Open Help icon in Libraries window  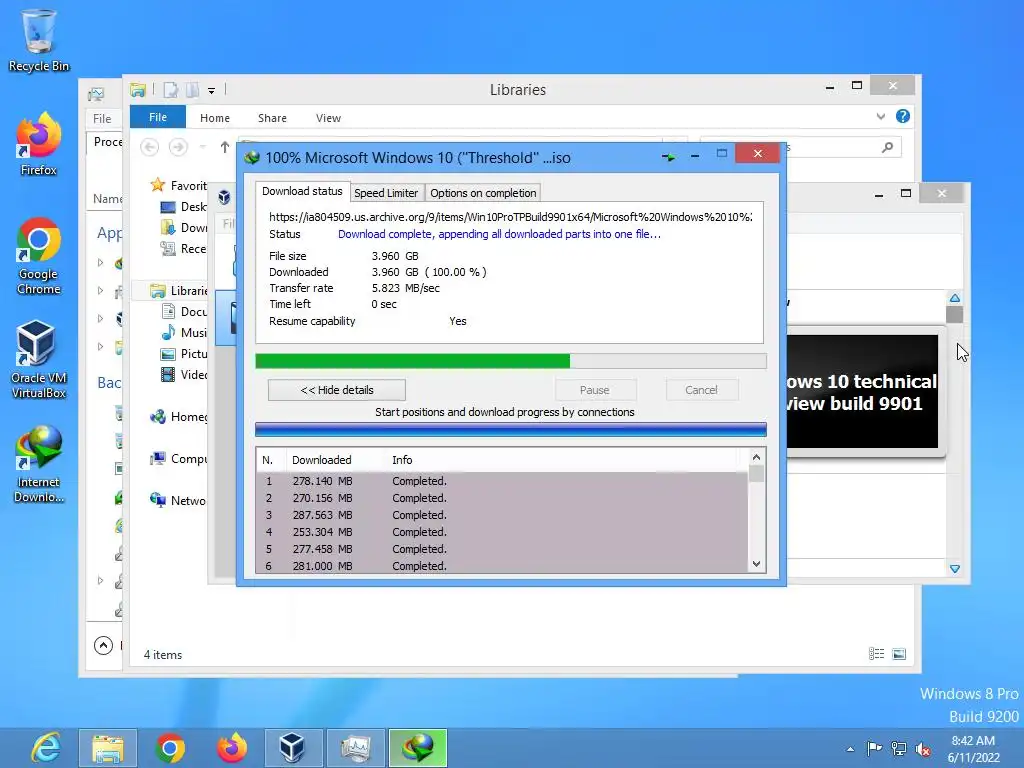coord(903,116)
